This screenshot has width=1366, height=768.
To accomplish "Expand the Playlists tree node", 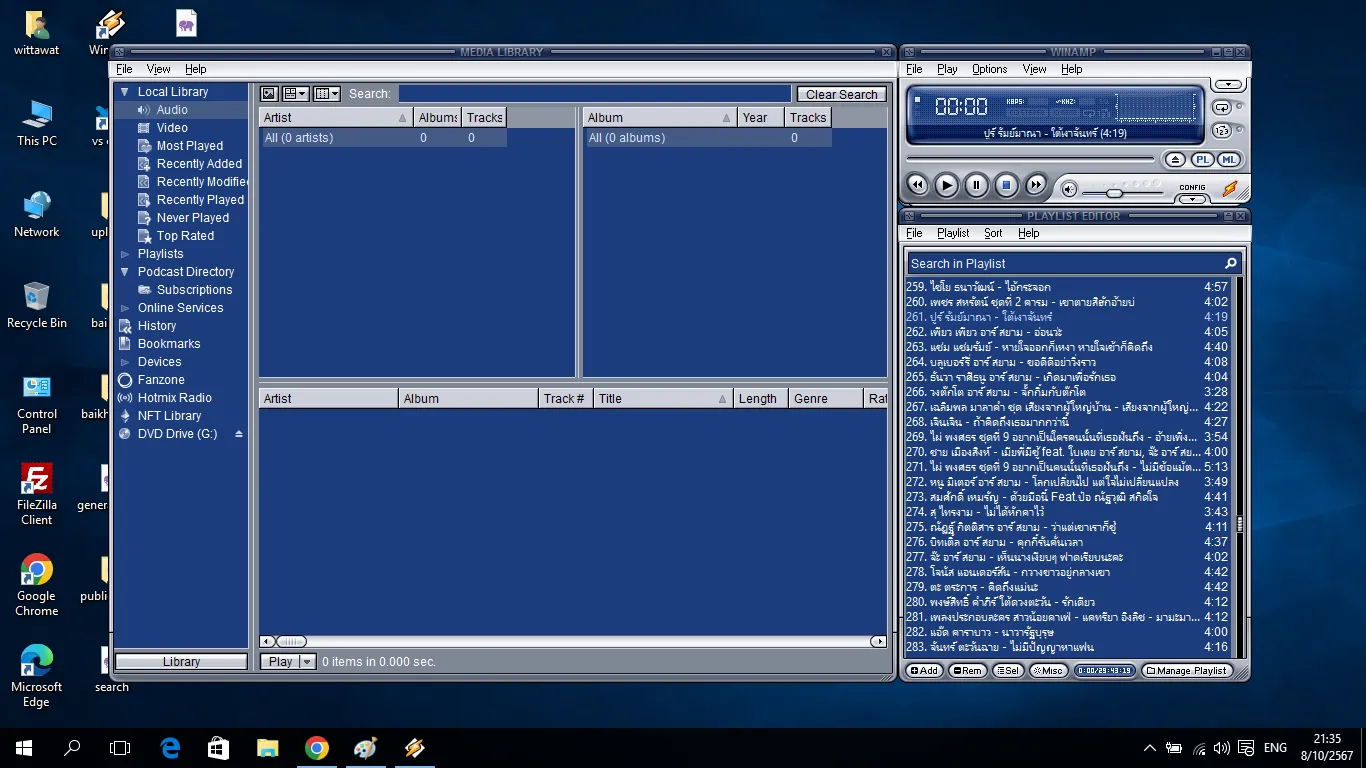I will 125,254.
